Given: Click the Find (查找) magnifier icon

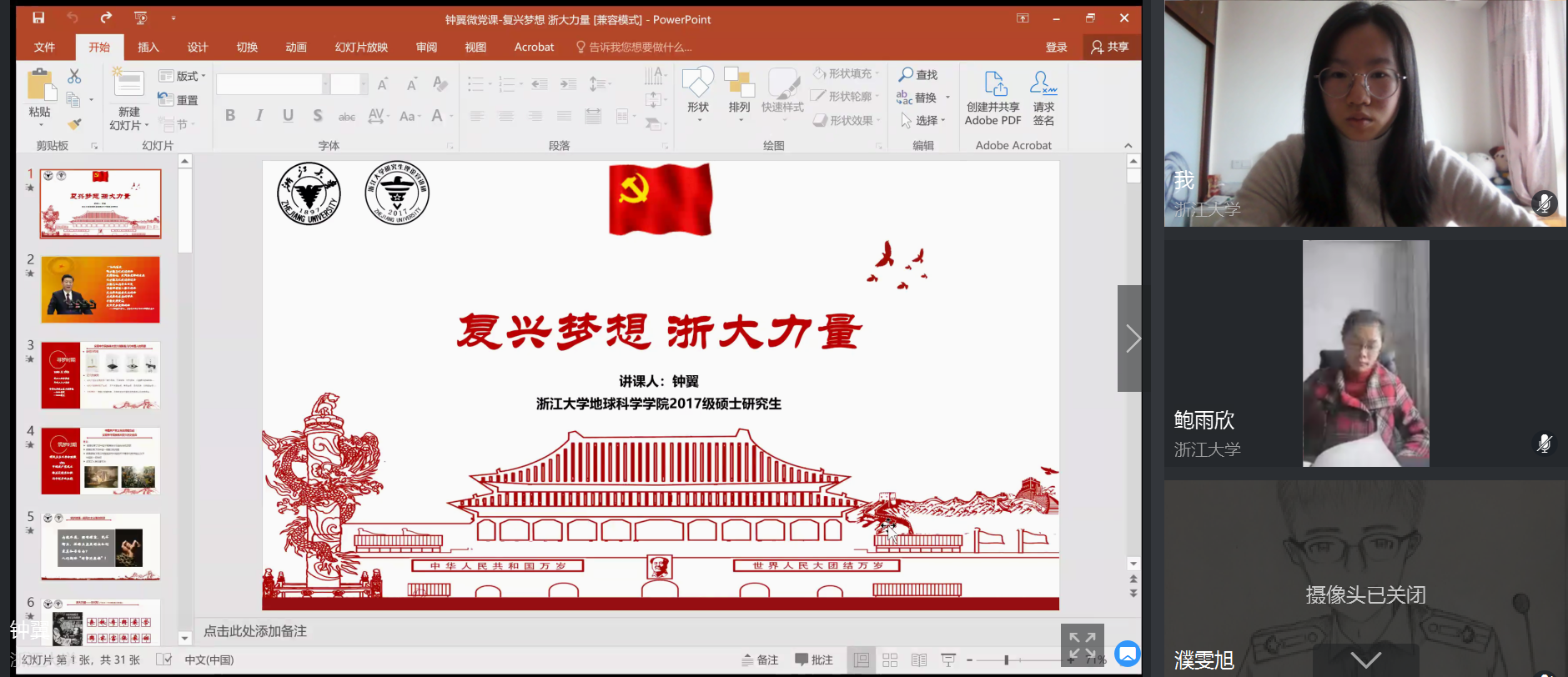Looking at the screenshot, I should coord(907,74).
